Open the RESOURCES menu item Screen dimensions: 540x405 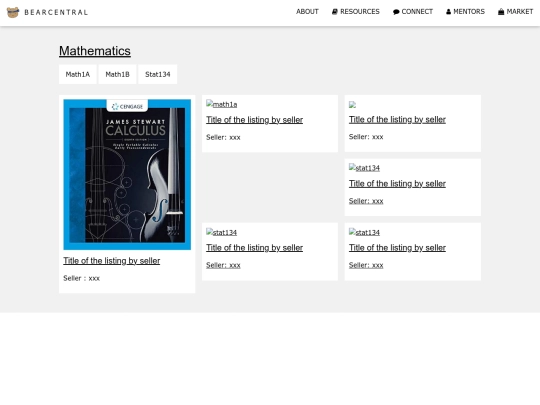[360, 12]
